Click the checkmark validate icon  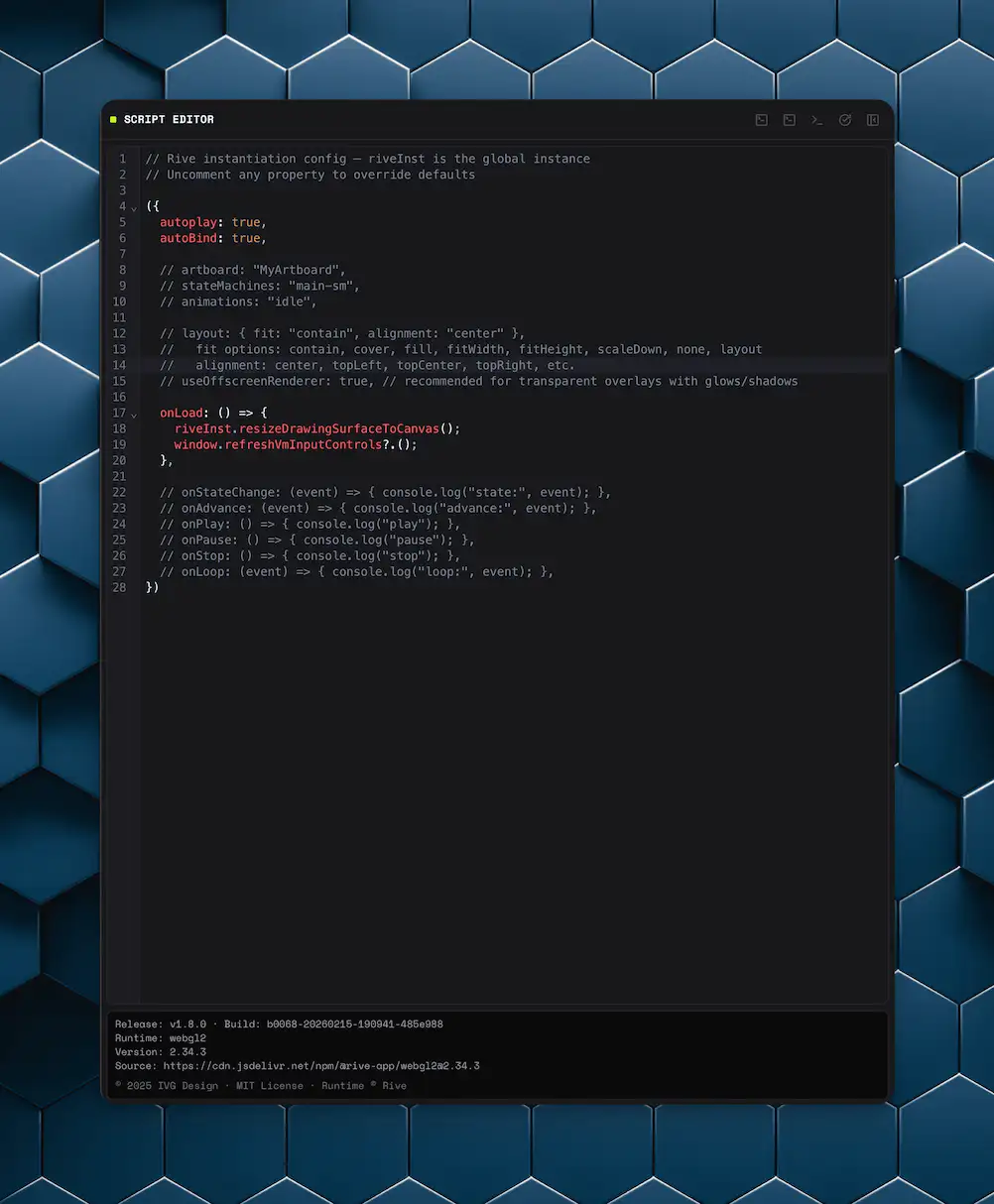coord(844,120)
